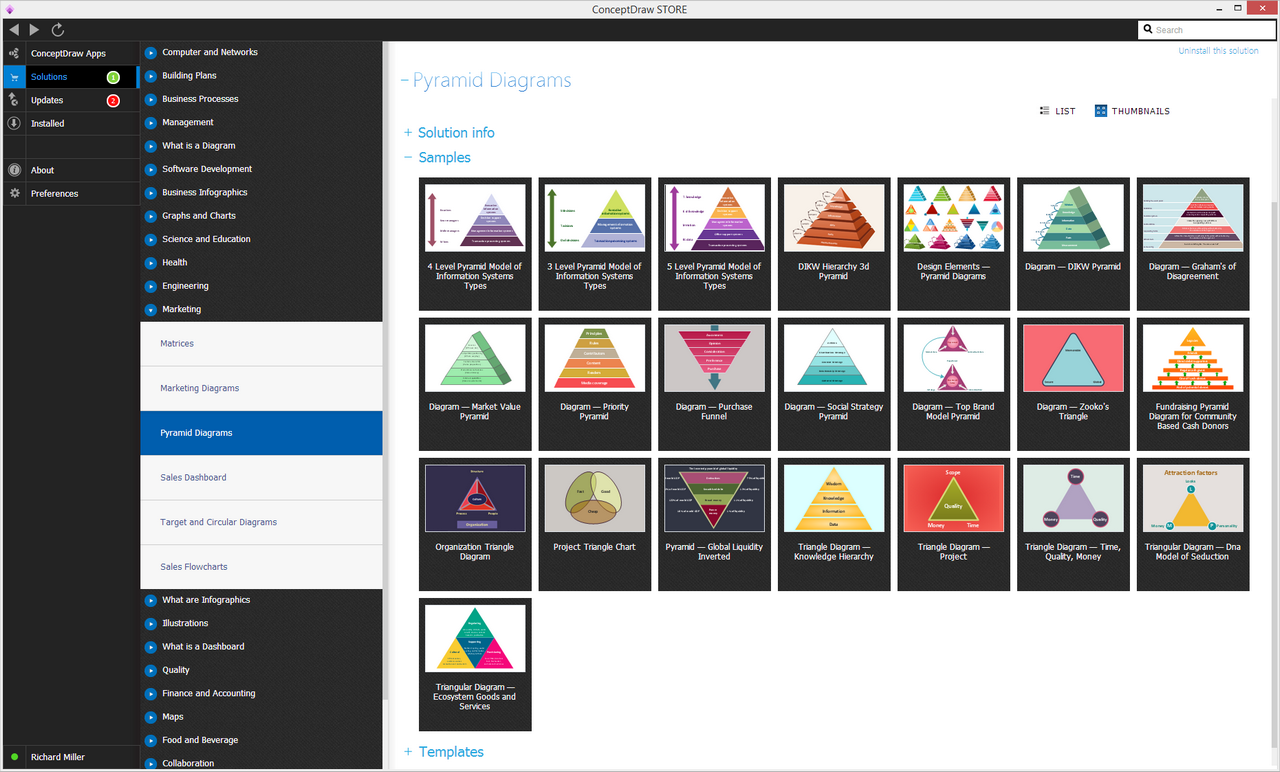Expand Building Plans category
Screen dimensions: 1280x772
pyautogui.click(x=151, y=76)
